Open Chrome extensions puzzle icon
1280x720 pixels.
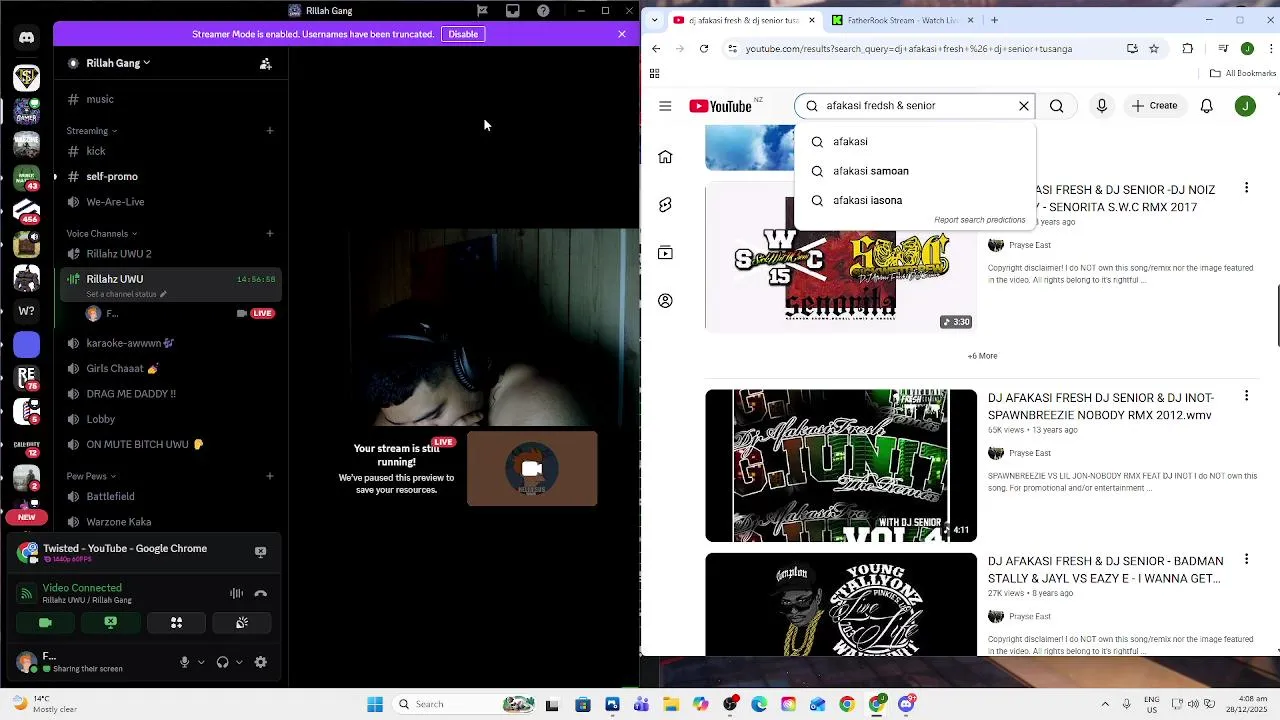(x=1187, y=48)
